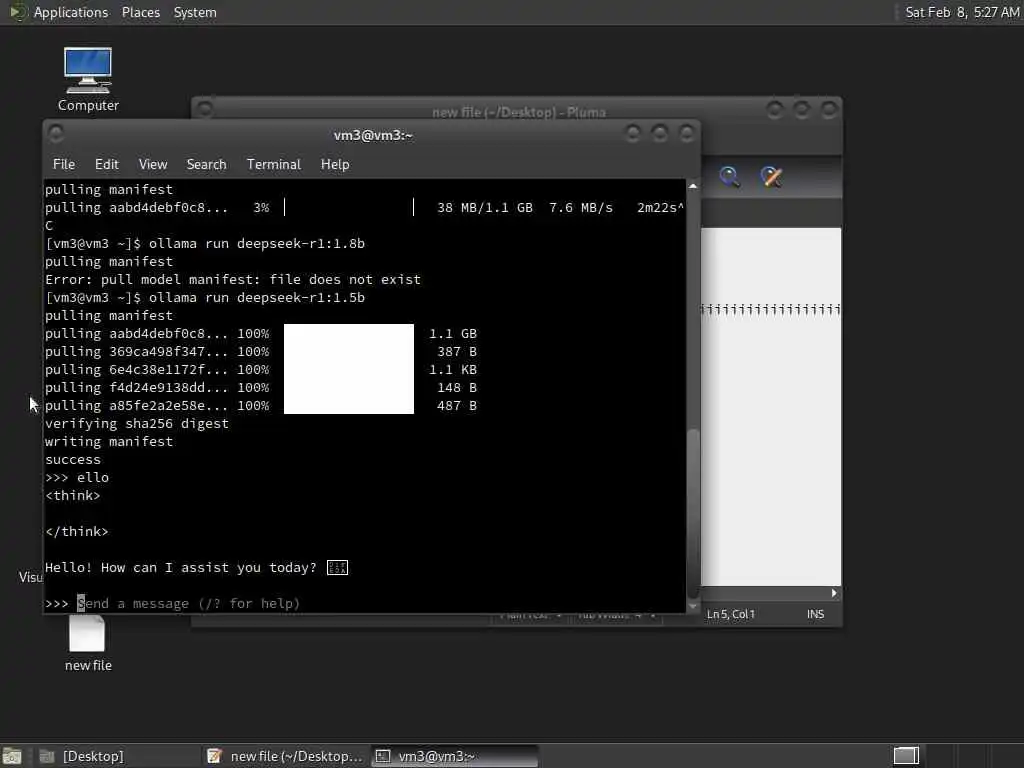Click the workspace switcher in the bottom panel
The height and width of the screenshot is (768, 1024).
906,756
